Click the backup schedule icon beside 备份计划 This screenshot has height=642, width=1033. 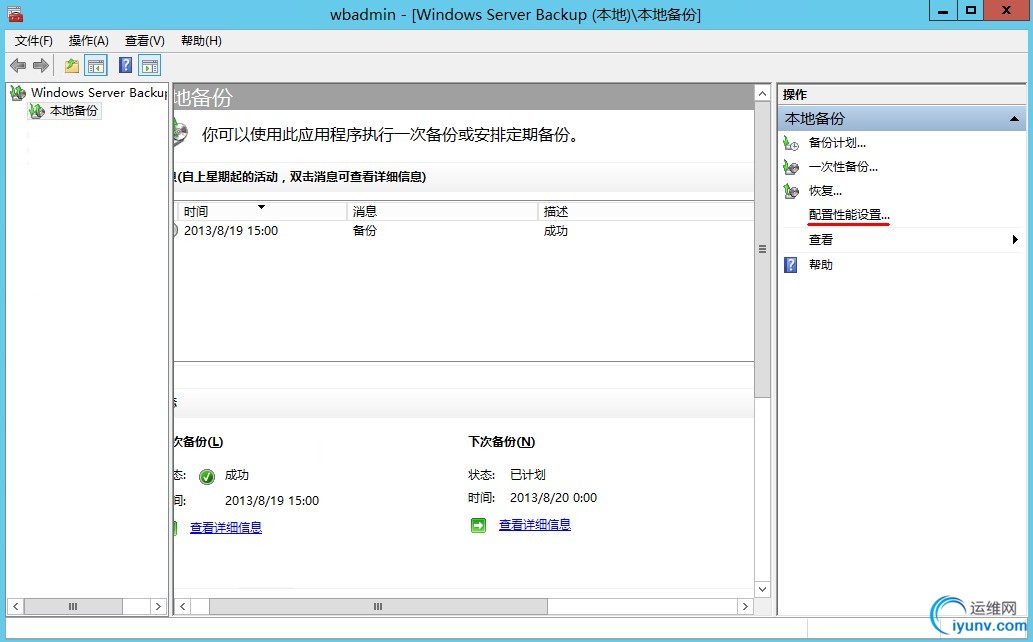point(791,143)
